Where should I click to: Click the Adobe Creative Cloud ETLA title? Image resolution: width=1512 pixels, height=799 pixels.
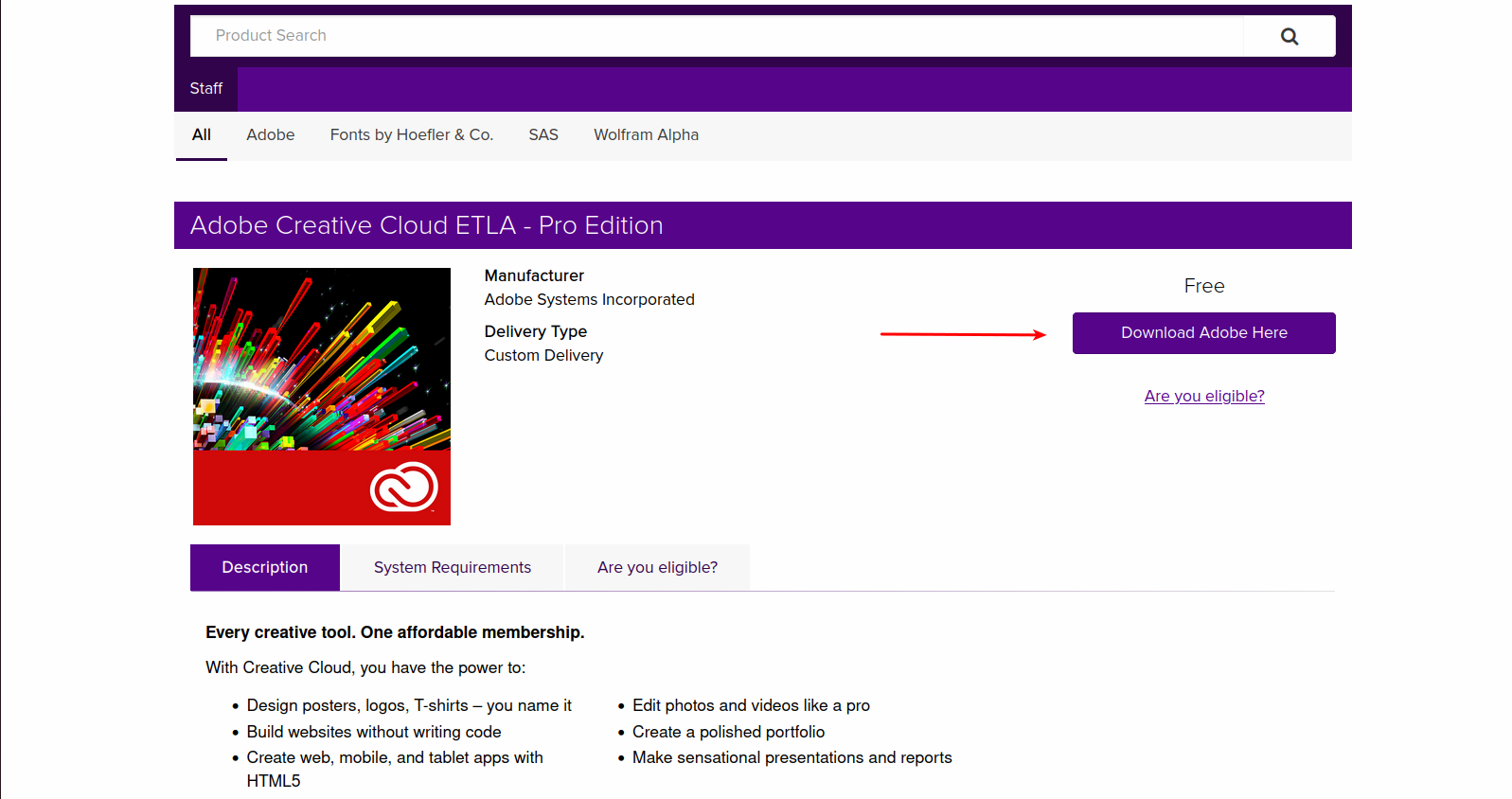[x=427, y=226]
